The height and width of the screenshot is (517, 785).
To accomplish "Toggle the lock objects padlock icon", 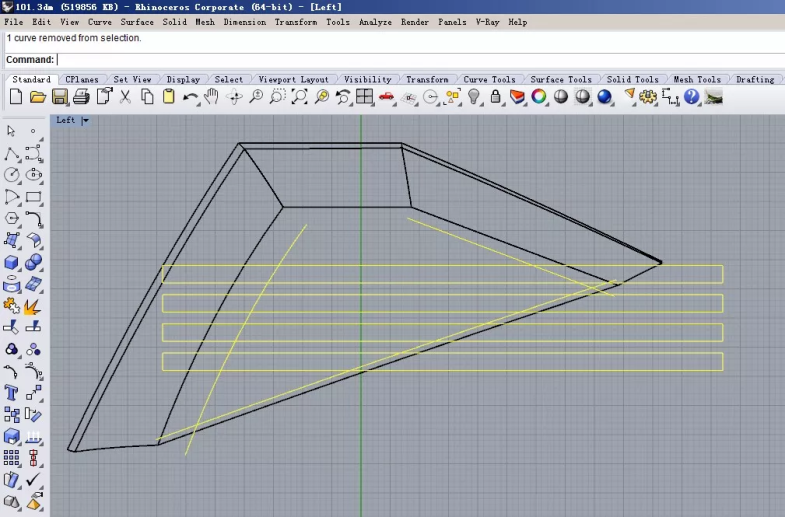I will (496, 97).
